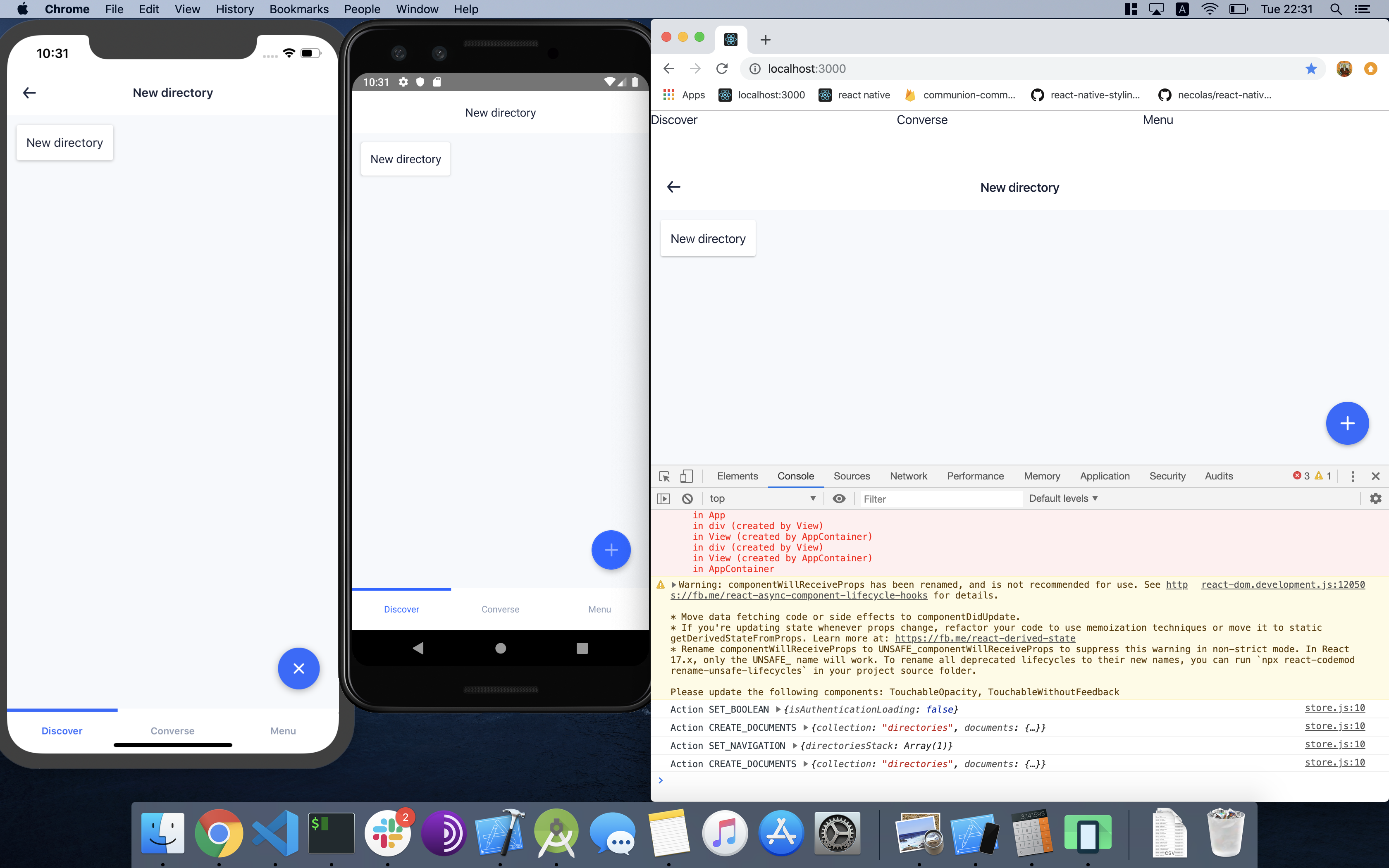Open the Default levels dropdown
This screenshot has height=868, width=1389.
1062,498
